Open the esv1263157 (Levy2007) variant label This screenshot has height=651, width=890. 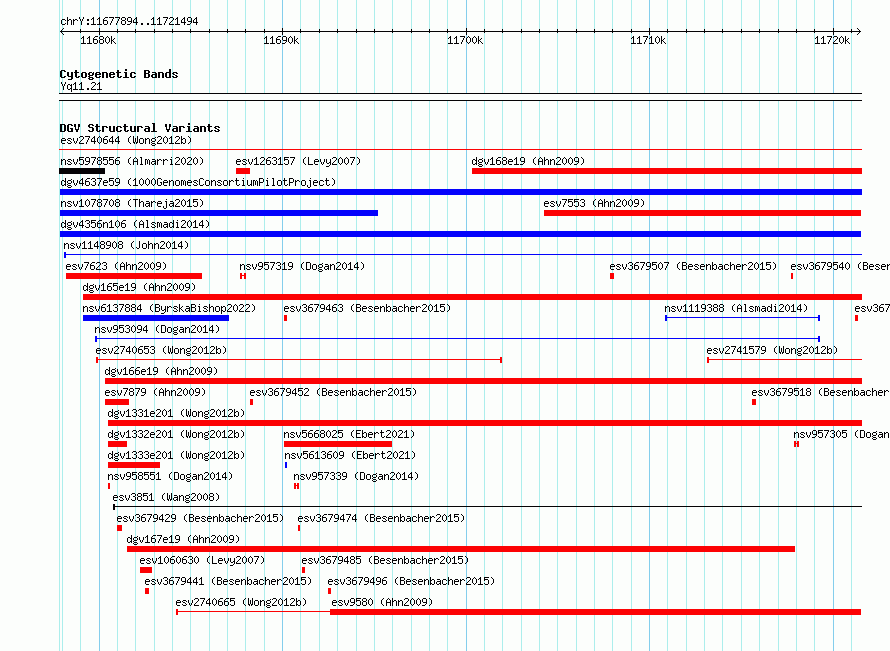298,161
